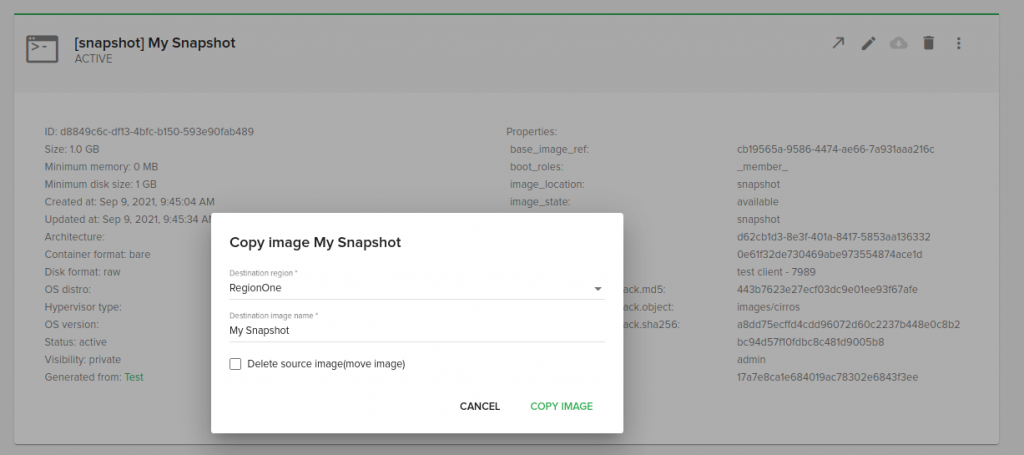Click OS version: label
This screenshot has width=1024, height=455.
(72, 324)
